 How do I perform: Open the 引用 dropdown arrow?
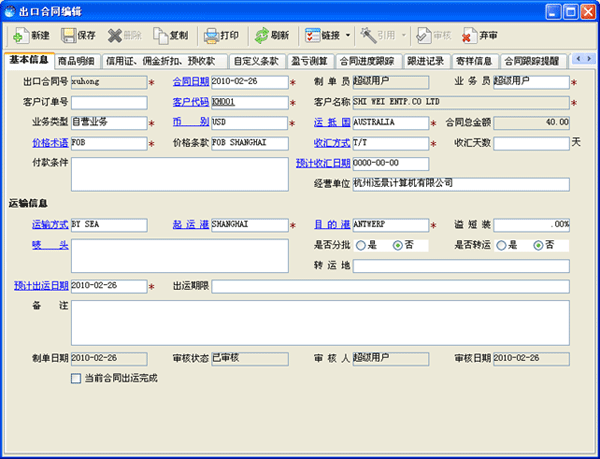pyautogui.click(x=403, y=36)
